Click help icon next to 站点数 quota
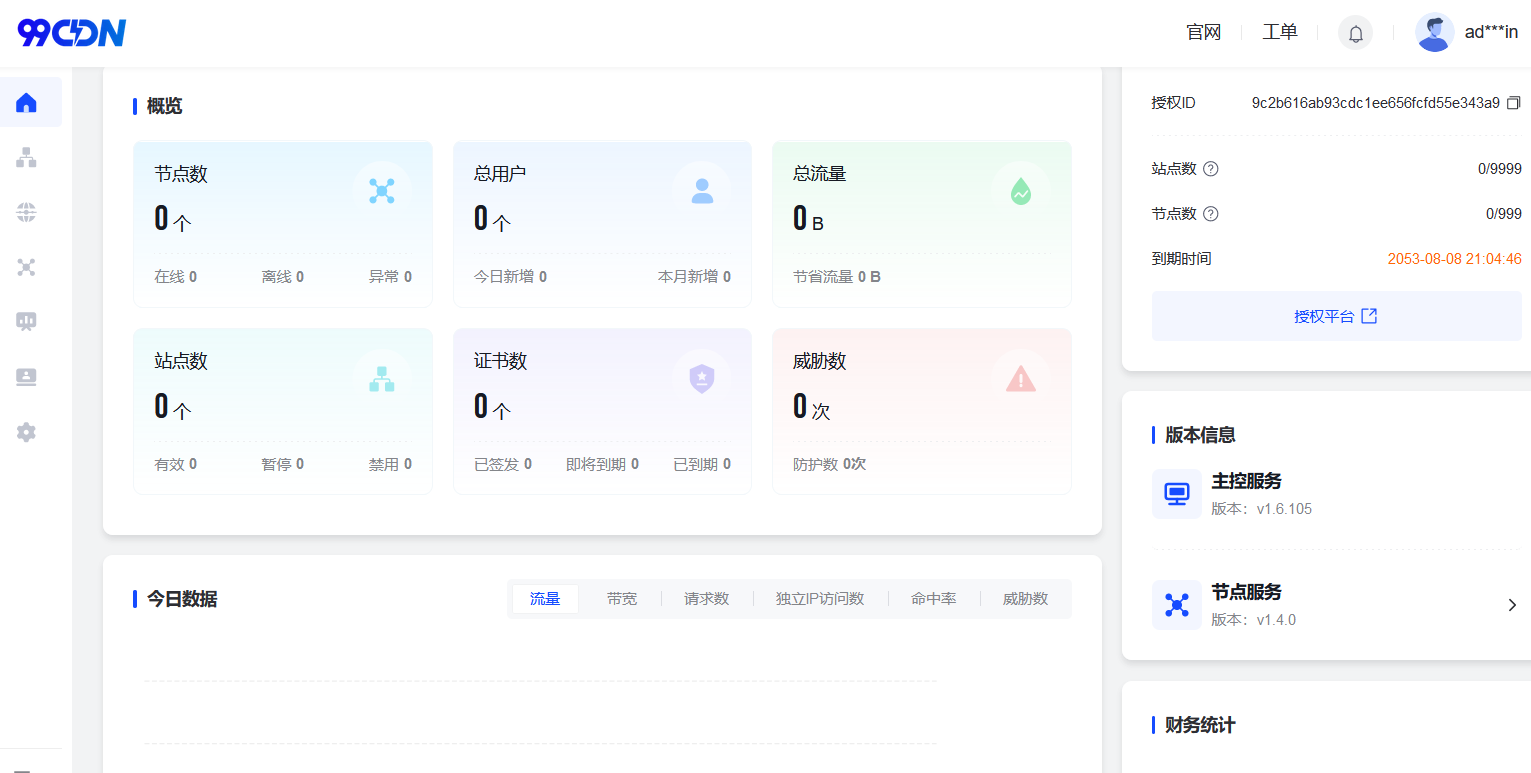The image size is (1531, 773). pyautogui.click(x=1211, y=169)
